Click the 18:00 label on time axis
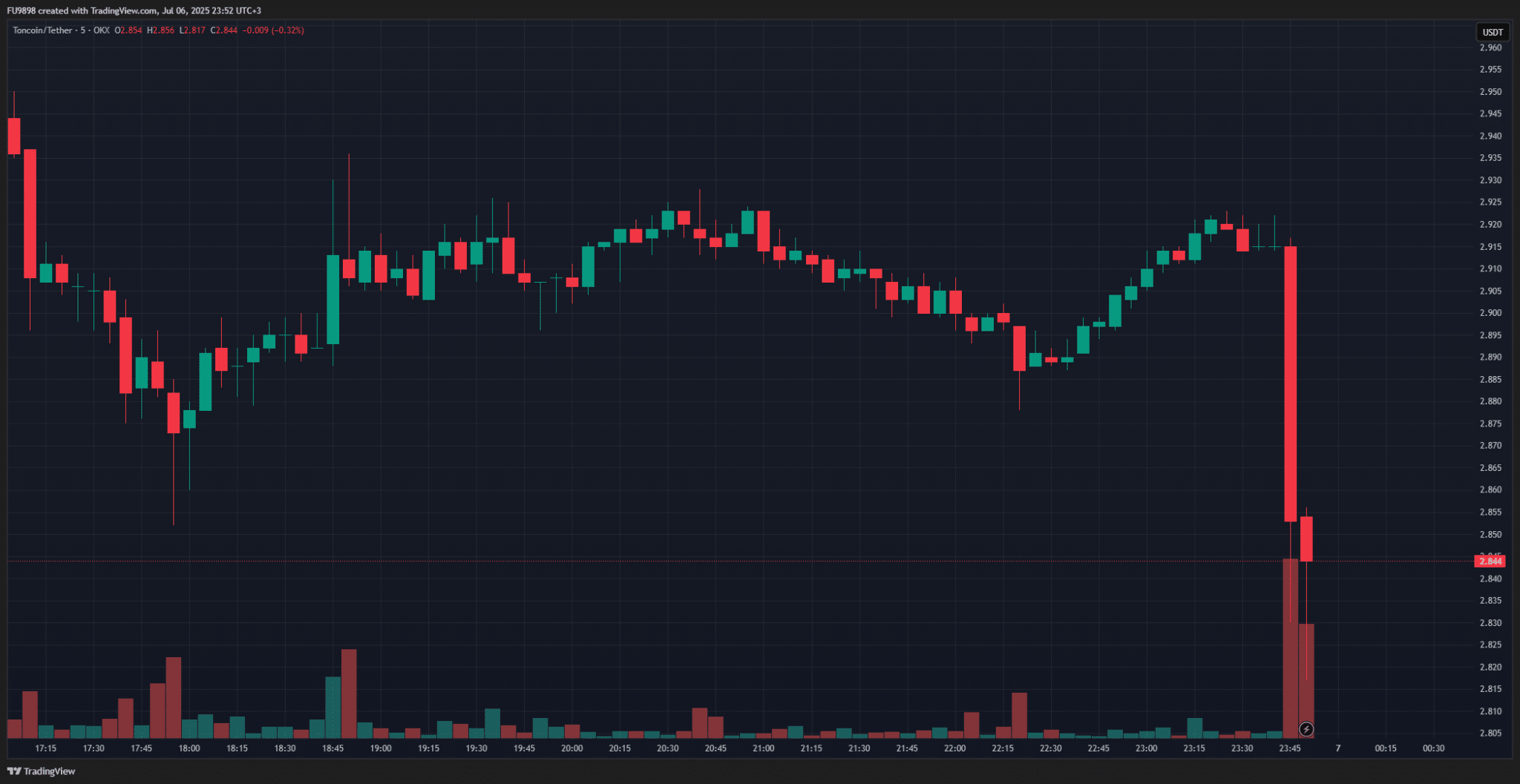 pos(189,748)
